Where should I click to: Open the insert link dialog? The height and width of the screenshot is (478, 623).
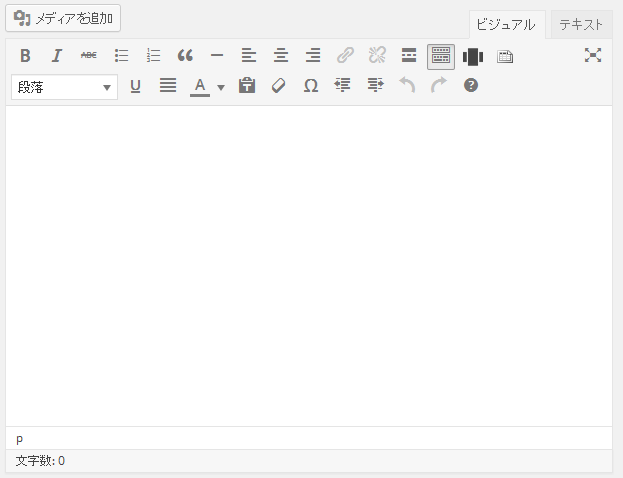pyautogui.click(x=345, y=56)
